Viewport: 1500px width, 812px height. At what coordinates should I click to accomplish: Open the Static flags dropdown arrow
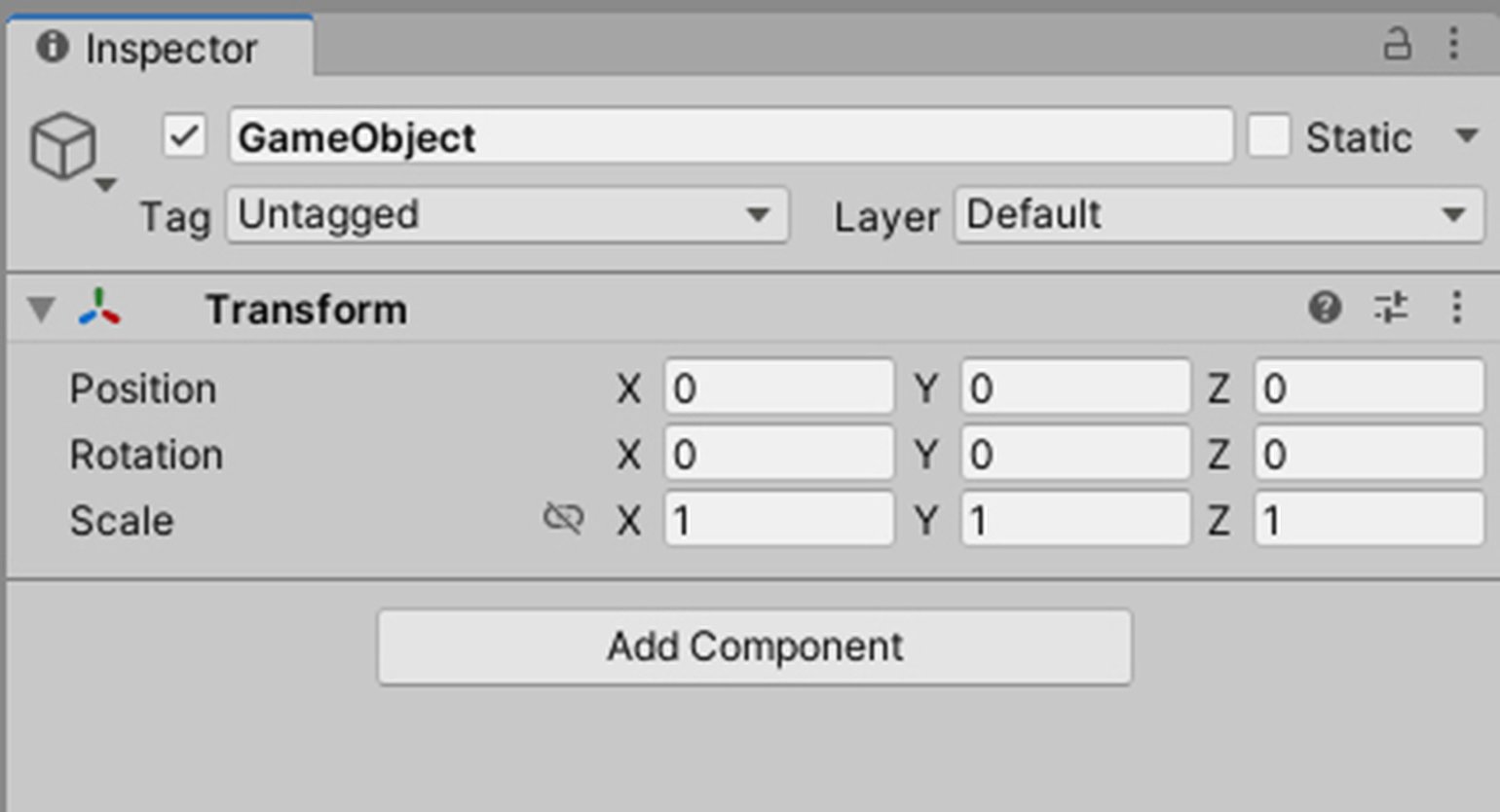(1467, 136)
